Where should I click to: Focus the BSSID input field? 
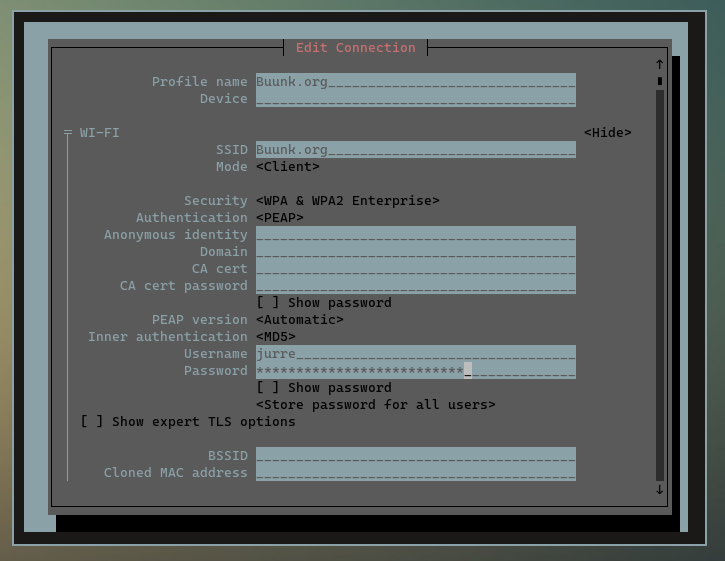[x=415, y=456]
